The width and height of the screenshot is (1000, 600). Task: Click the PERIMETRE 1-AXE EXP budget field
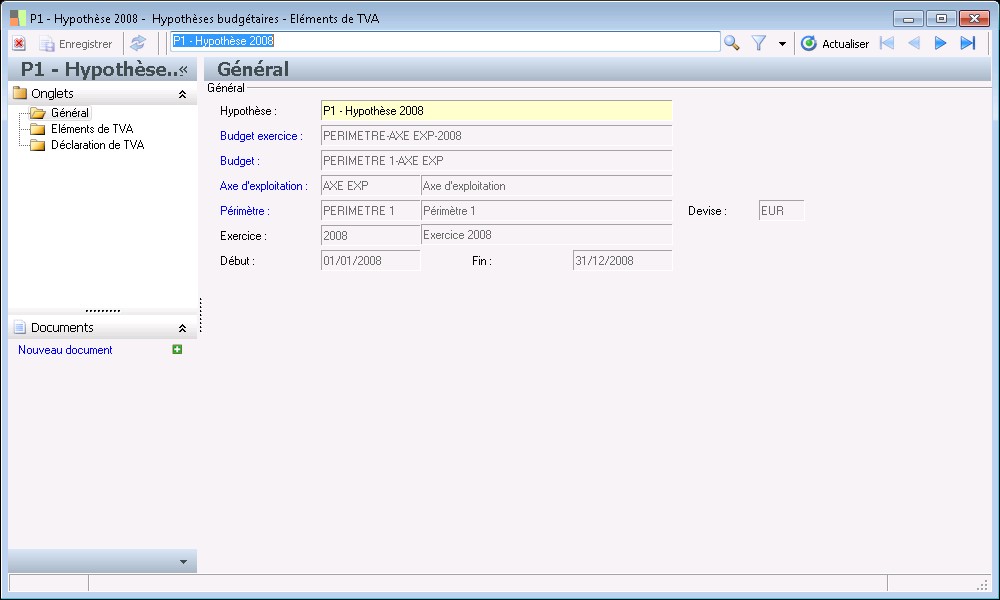point(496,161)
